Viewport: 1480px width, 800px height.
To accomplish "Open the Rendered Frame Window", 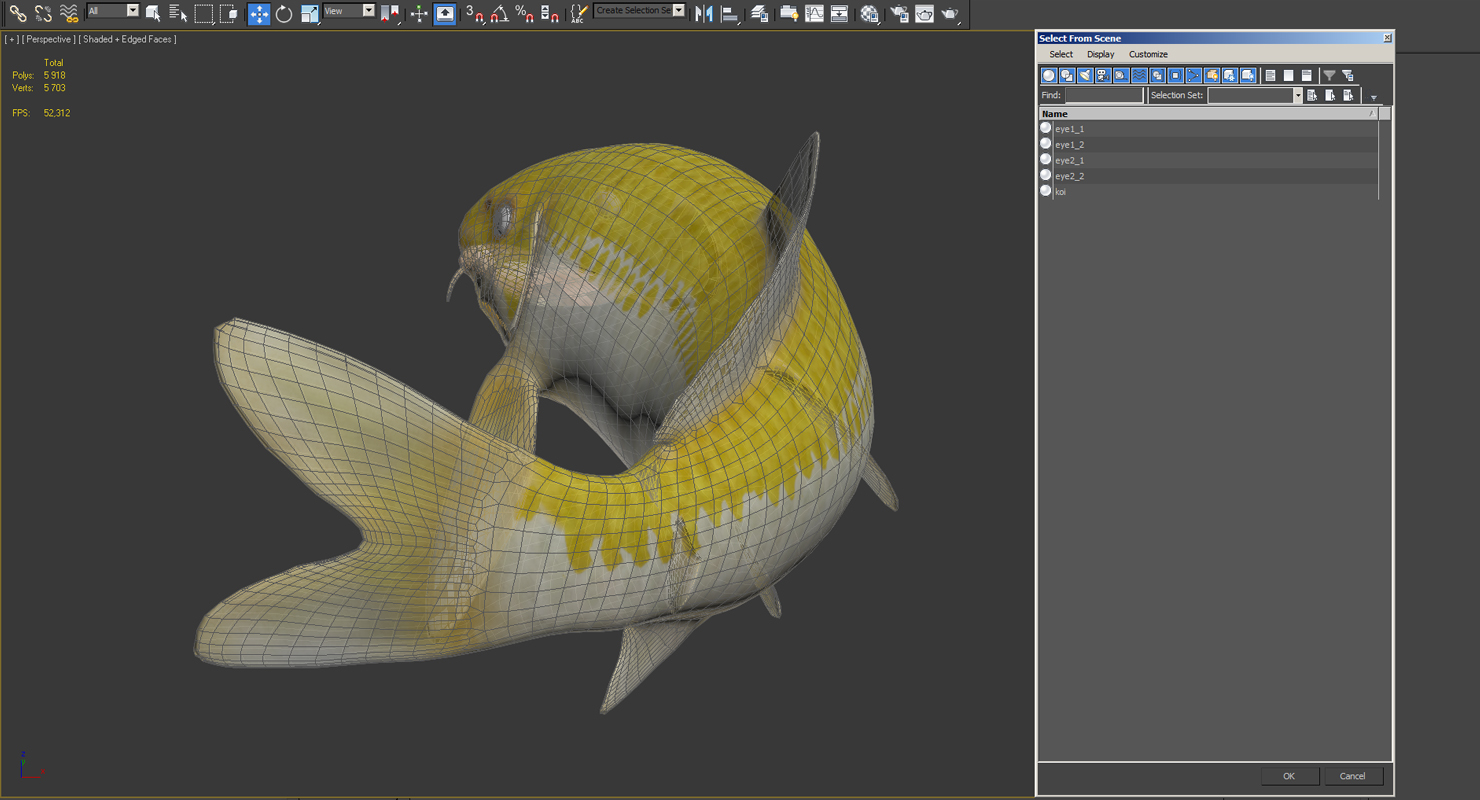I will (925, 13).
